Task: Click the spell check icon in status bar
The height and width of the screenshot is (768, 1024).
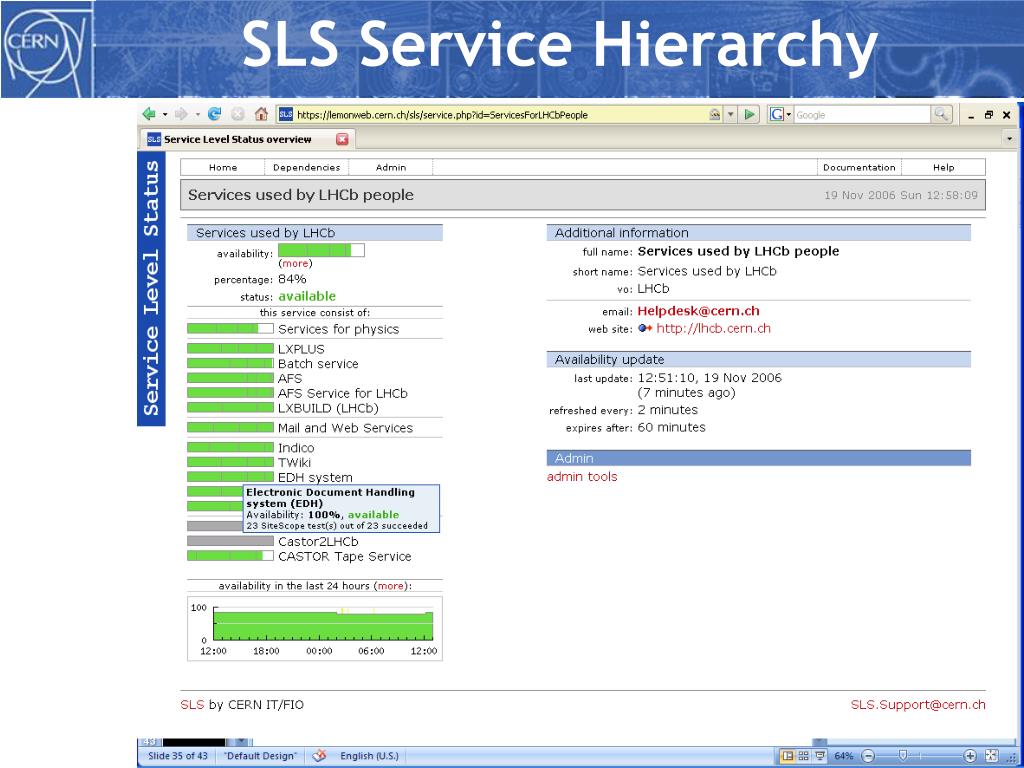Action: pyautogui.click(x=319, y=756)
